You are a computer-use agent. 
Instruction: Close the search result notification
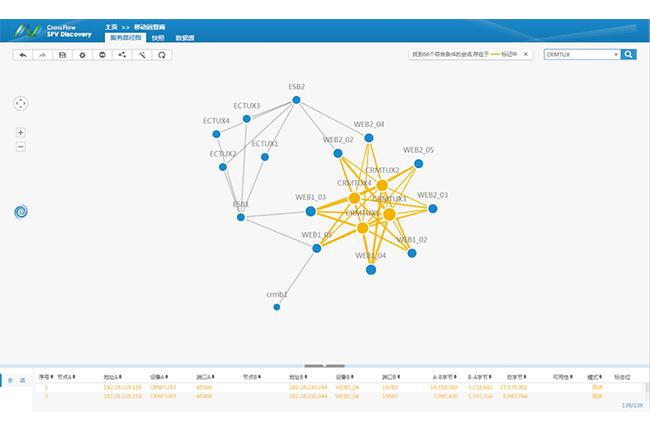(528, 55)
